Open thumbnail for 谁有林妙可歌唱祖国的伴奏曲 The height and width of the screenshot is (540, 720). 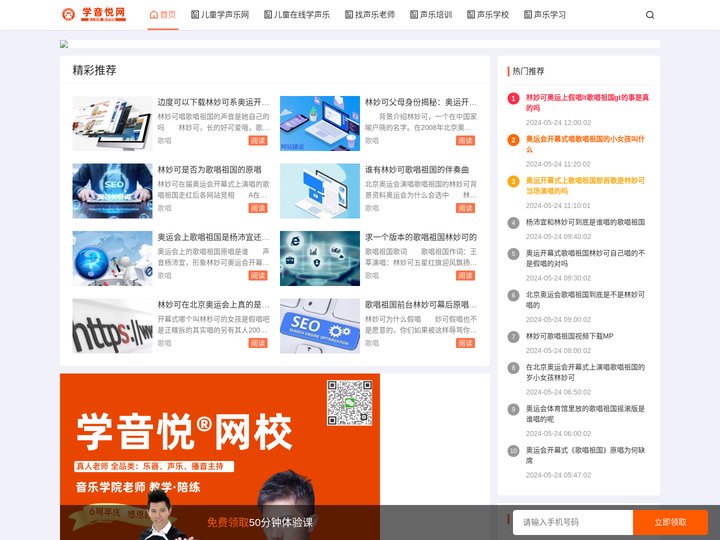pyautogui.click(x=320, y=191)
